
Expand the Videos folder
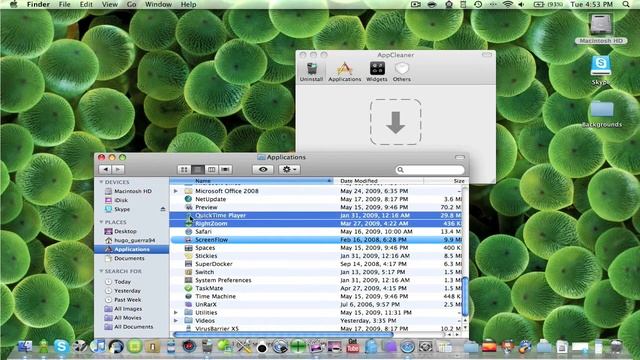(x=176, y=321)
